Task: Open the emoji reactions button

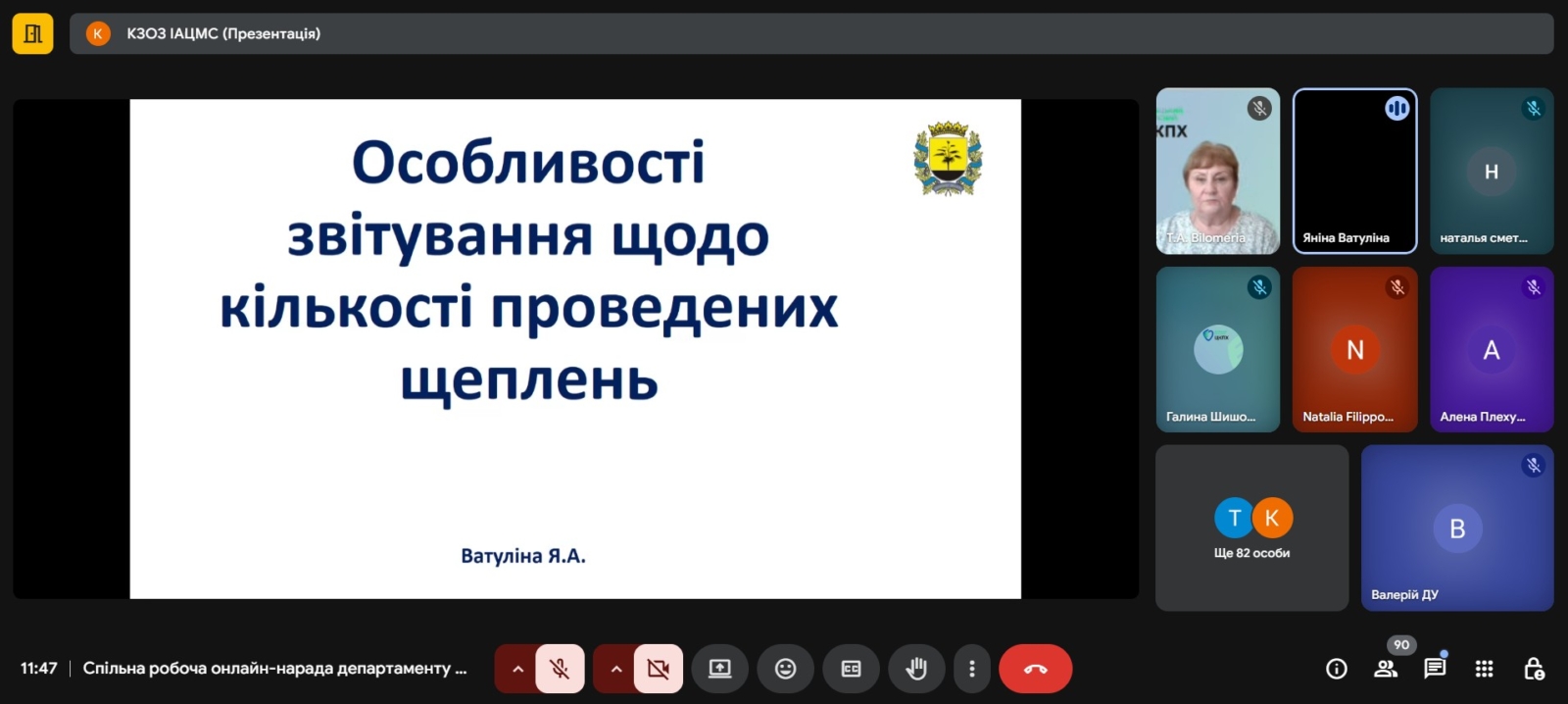Action: click(x=785, y=669)
